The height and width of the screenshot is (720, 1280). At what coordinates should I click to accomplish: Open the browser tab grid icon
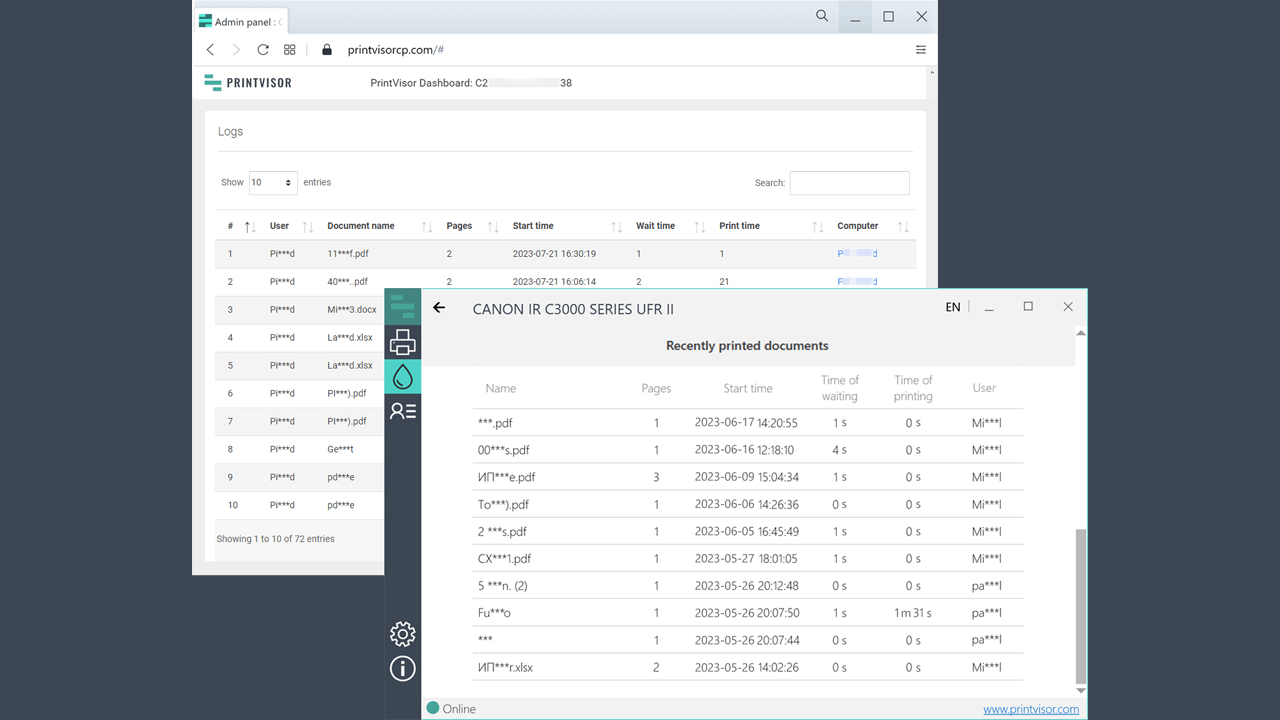290,50
